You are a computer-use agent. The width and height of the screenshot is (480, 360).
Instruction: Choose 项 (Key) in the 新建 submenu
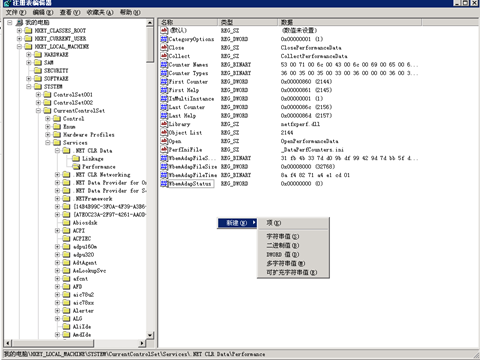tap(293, 223)
